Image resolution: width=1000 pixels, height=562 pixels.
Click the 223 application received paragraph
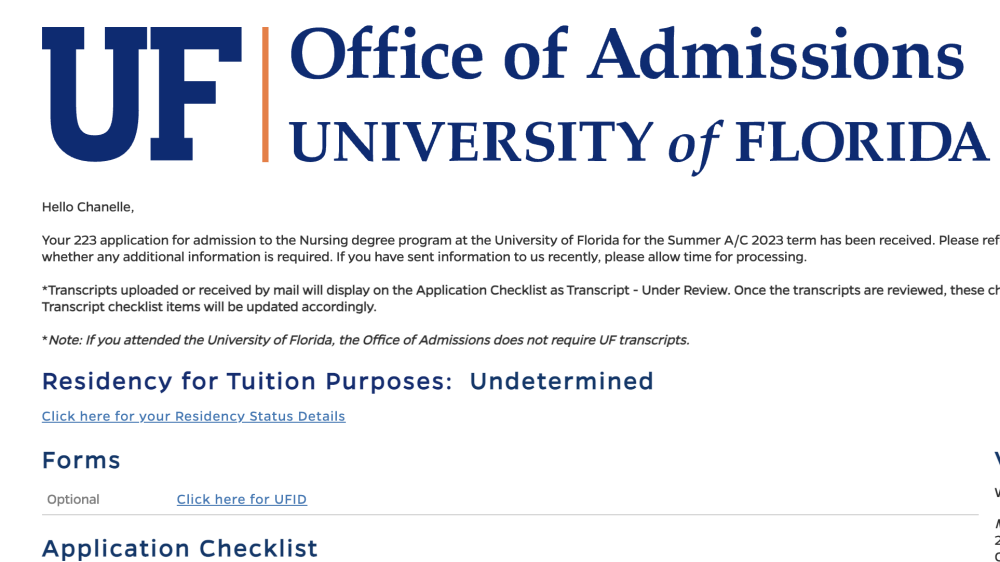click(x=520, y=249)
